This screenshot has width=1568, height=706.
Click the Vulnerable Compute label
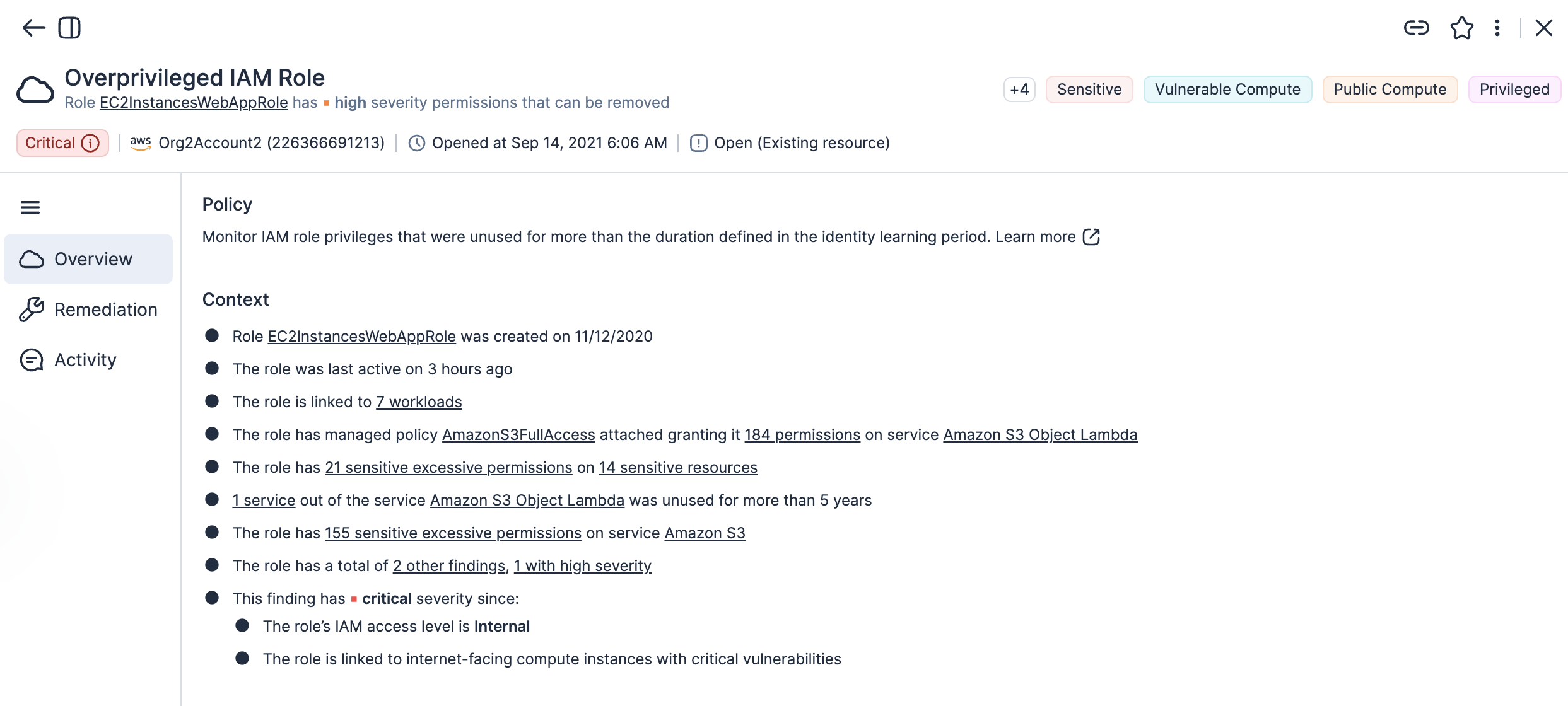pyautogui.click(x=1227, y=90)
